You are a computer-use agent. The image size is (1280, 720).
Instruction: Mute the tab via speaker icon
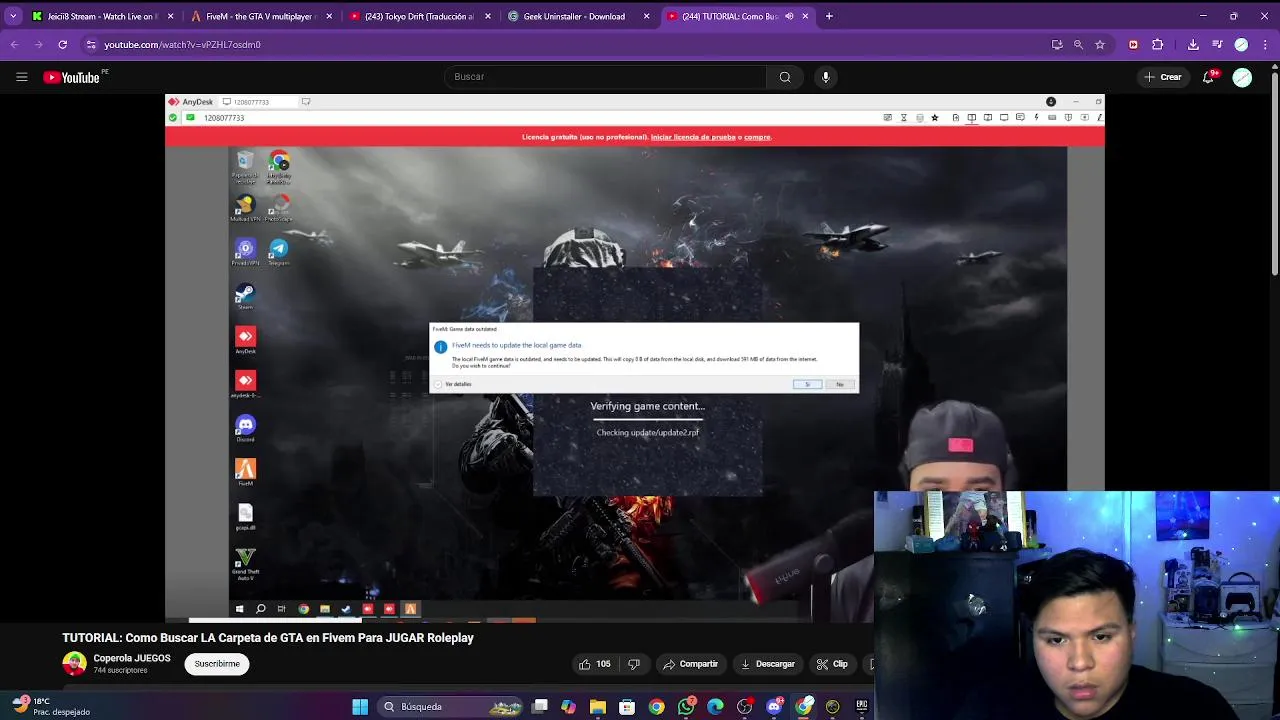(x=789, y=16)
